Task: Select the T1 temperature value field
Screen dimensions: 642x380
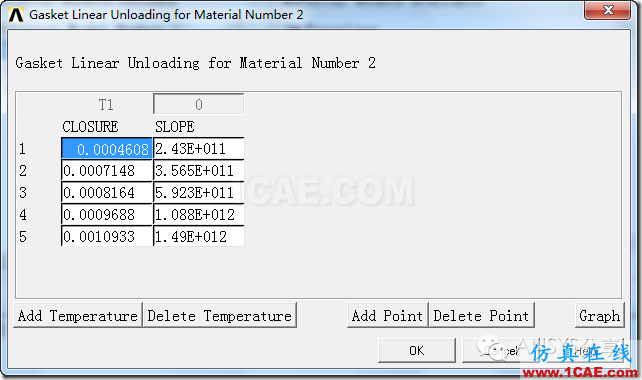Action: [199, 104]
